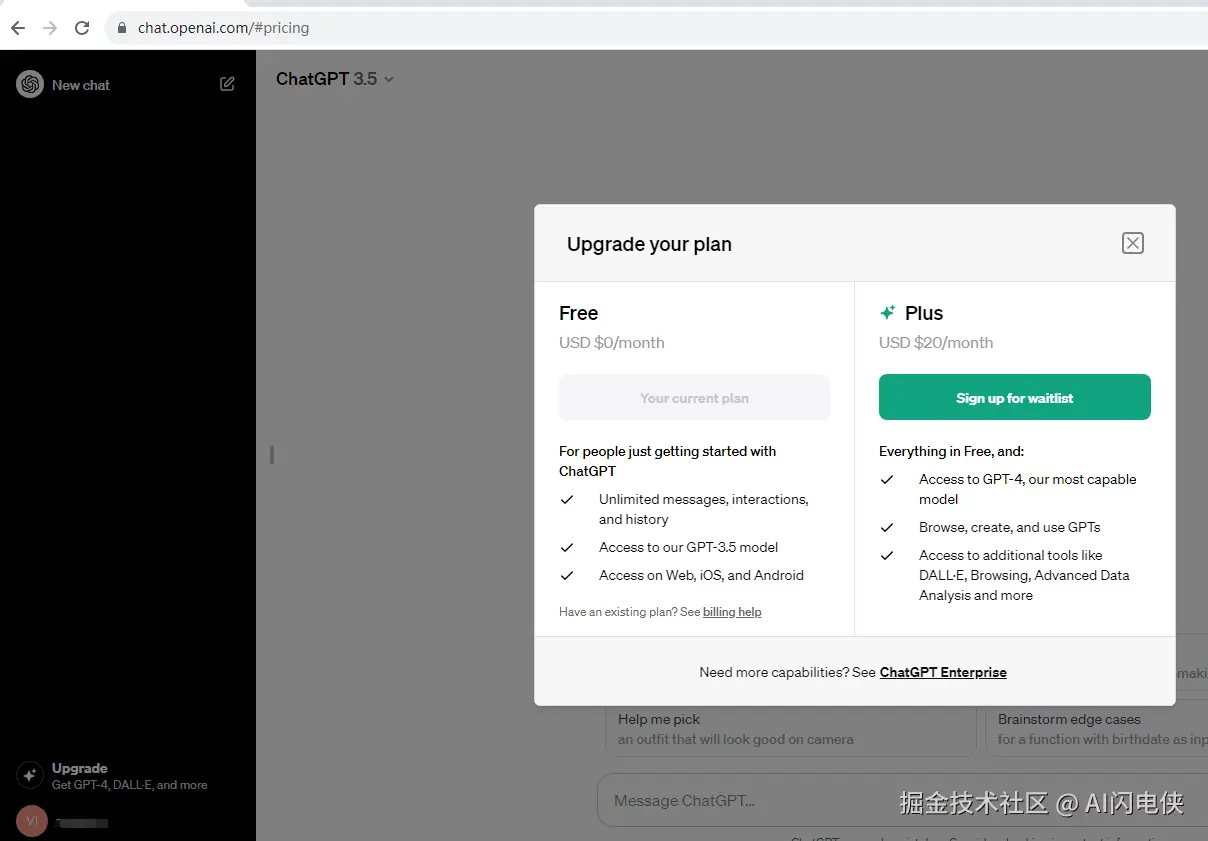Click Access on Web, iOS, and Android text
Viewport: 1208px width, 841px height.
coord(701,575)
